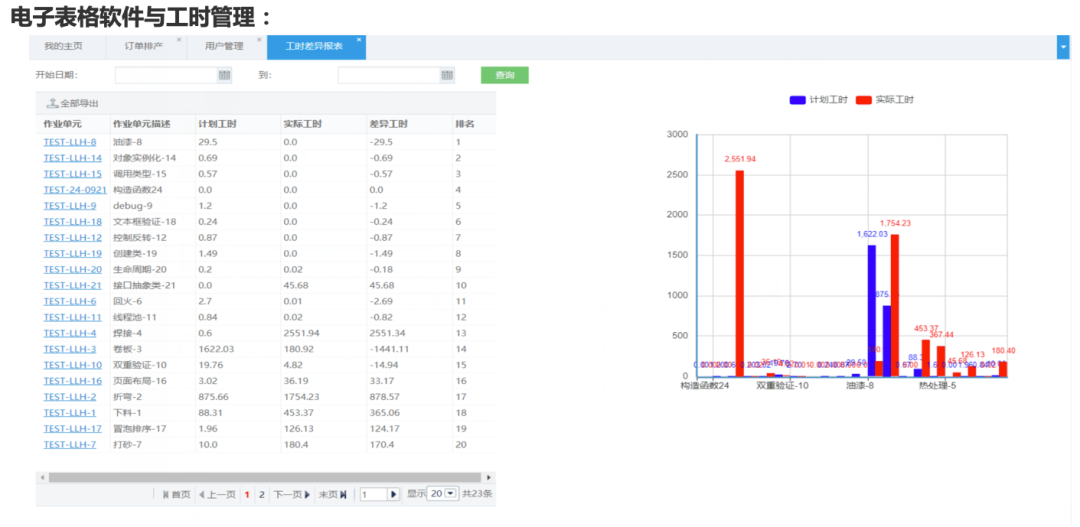Go to 首页 first page
This screenshot has width=1080, height=527.
[176, 494]
